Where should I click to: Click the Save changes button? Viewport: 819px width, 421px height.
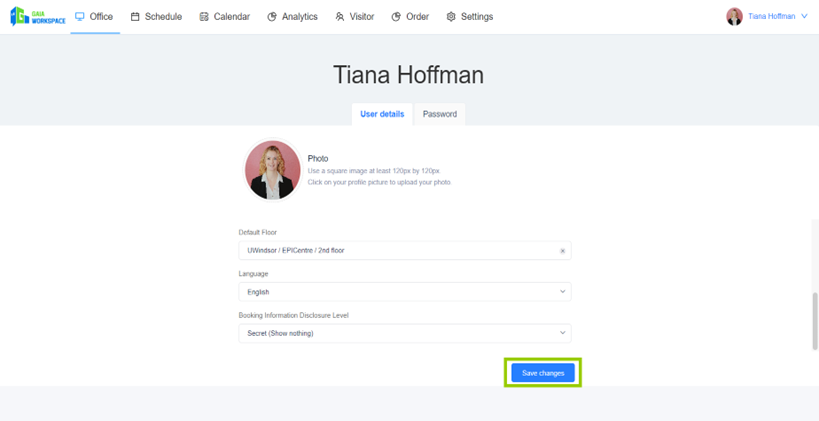[x=543, y=373]
